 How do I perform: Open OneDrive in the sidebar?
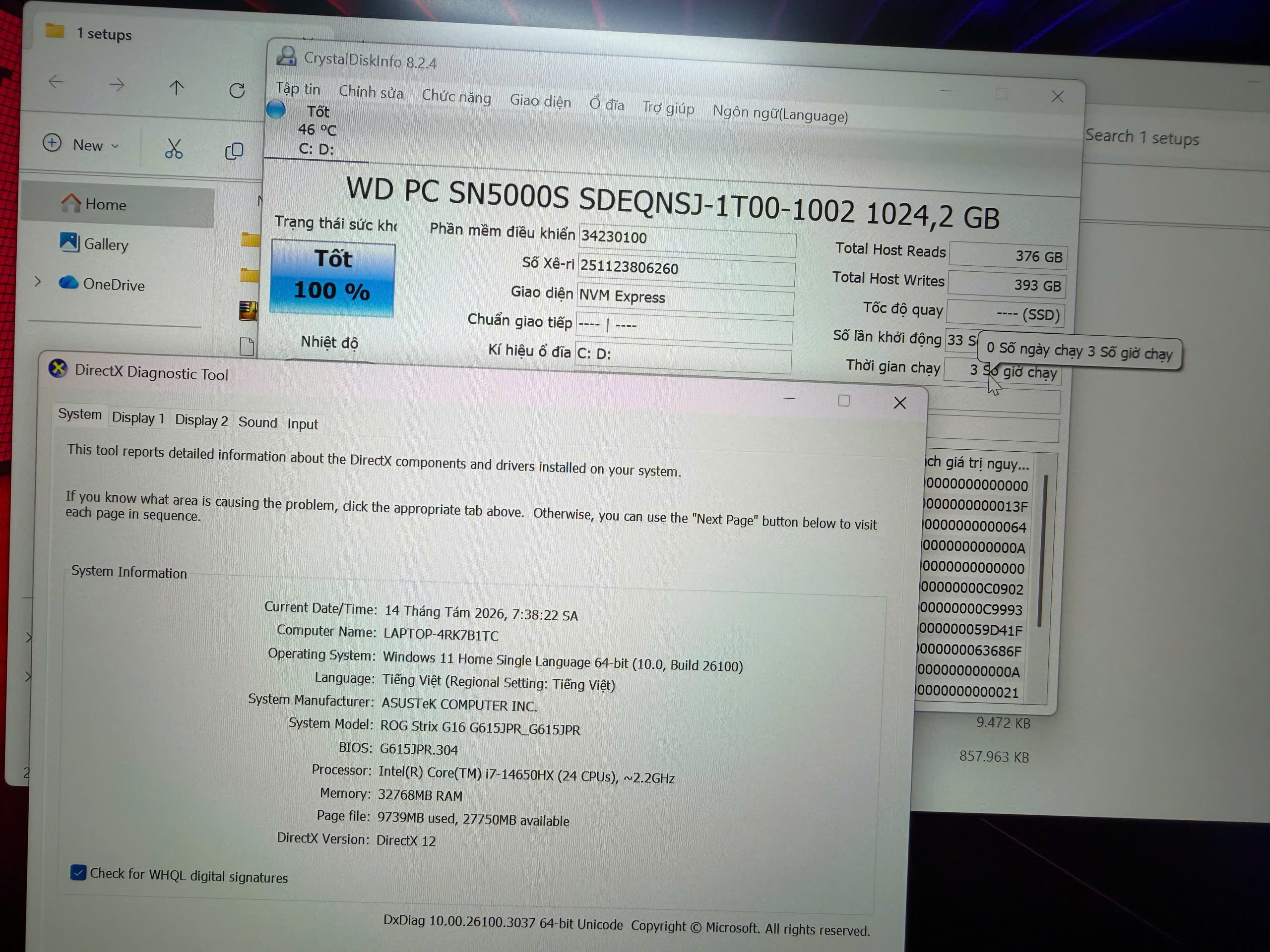click(x=102, y=284)
